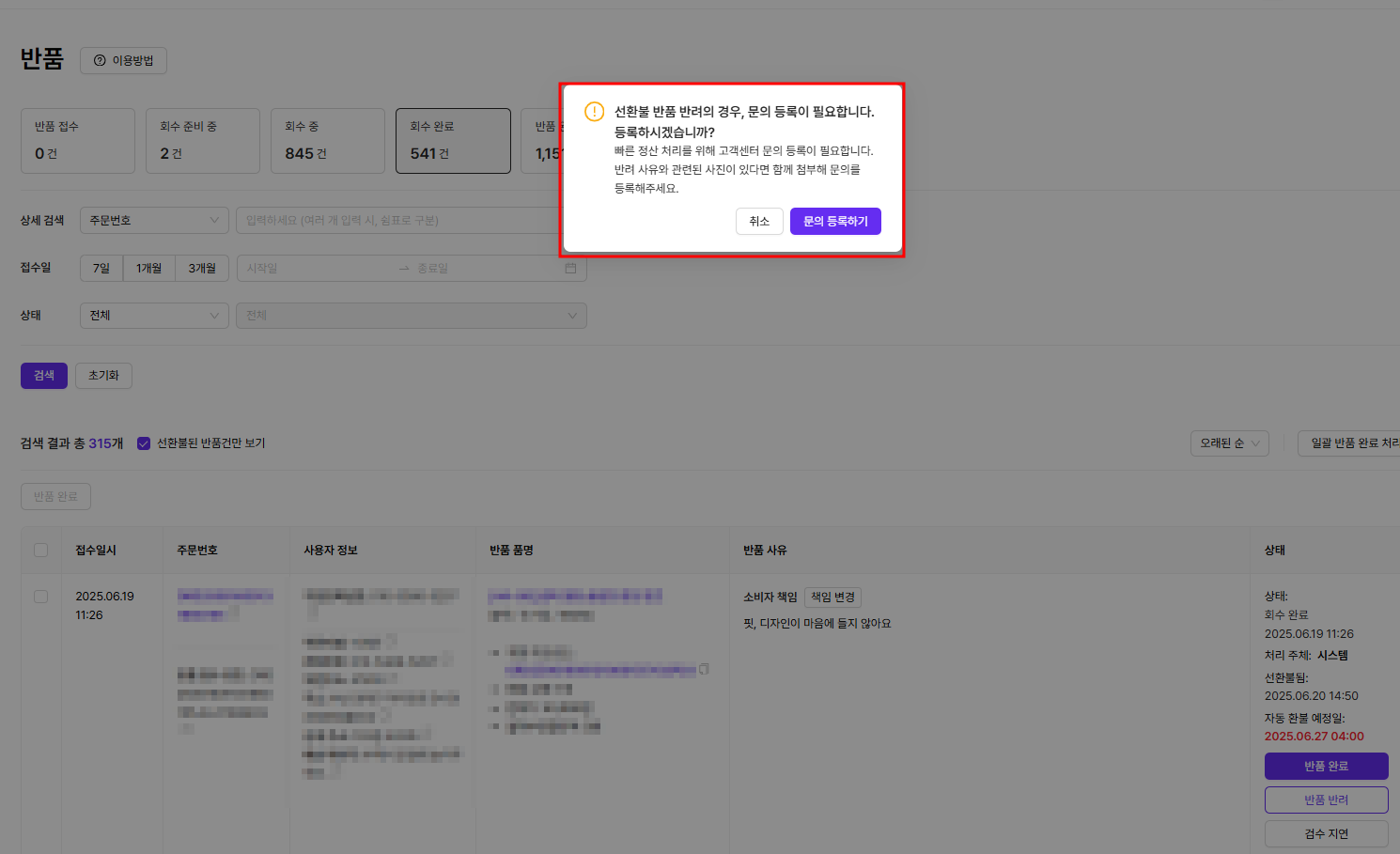The width and height of the screenshot is (1400, 854).
Task: Open the 상태 전체 dropdown
Action: click(154, 315)
